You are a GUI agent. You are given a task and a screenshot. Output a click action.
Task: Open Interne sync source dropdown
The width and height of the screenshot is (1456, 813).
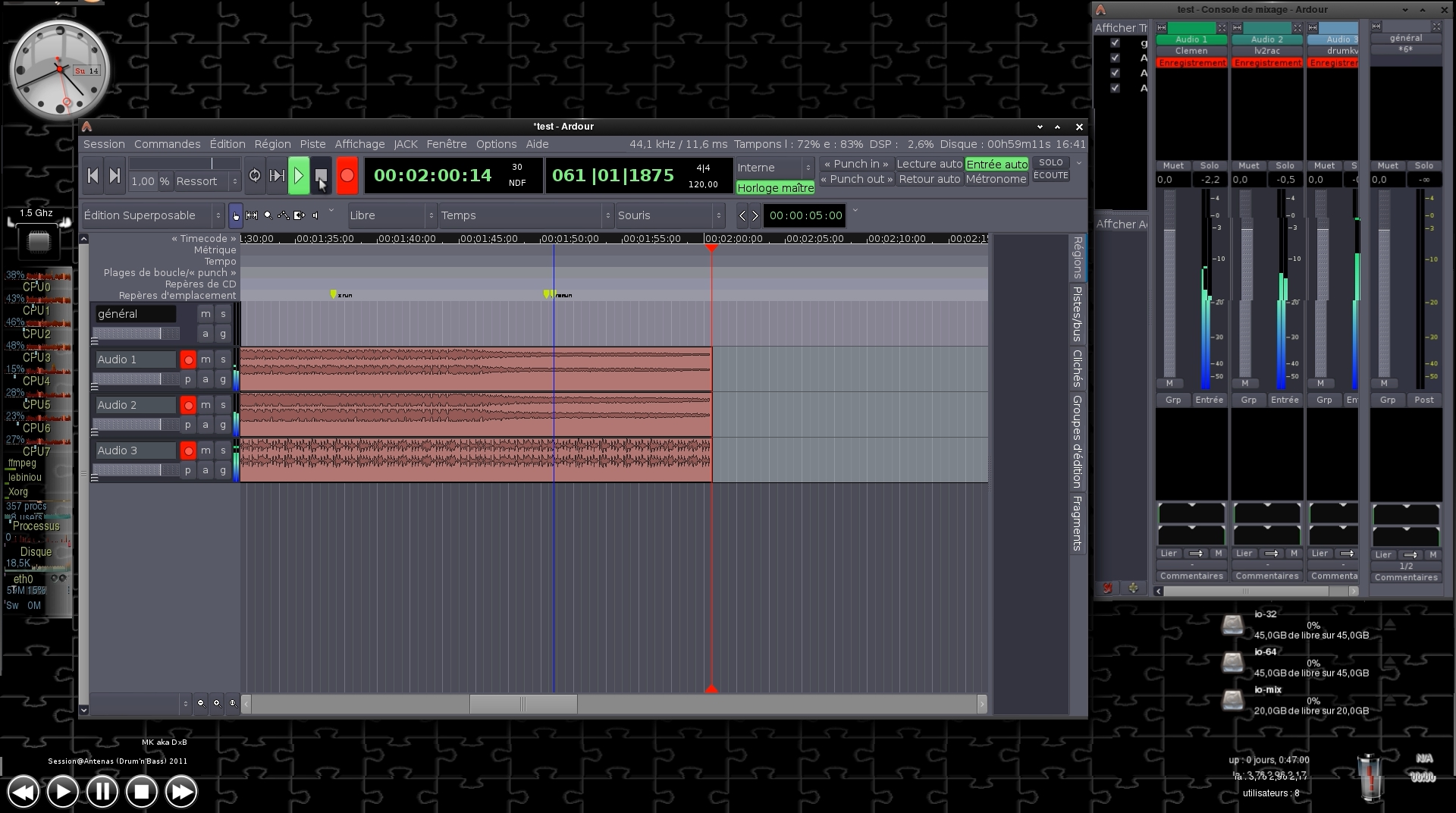tap(774, 168)
